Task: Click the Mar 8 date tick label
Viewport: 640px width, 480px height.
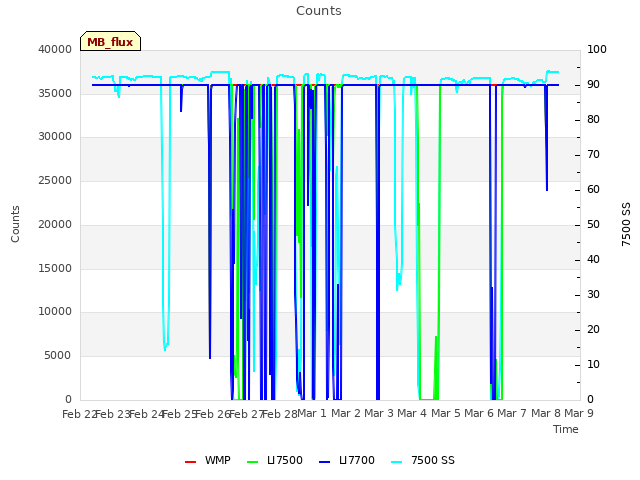Action: 546,414
